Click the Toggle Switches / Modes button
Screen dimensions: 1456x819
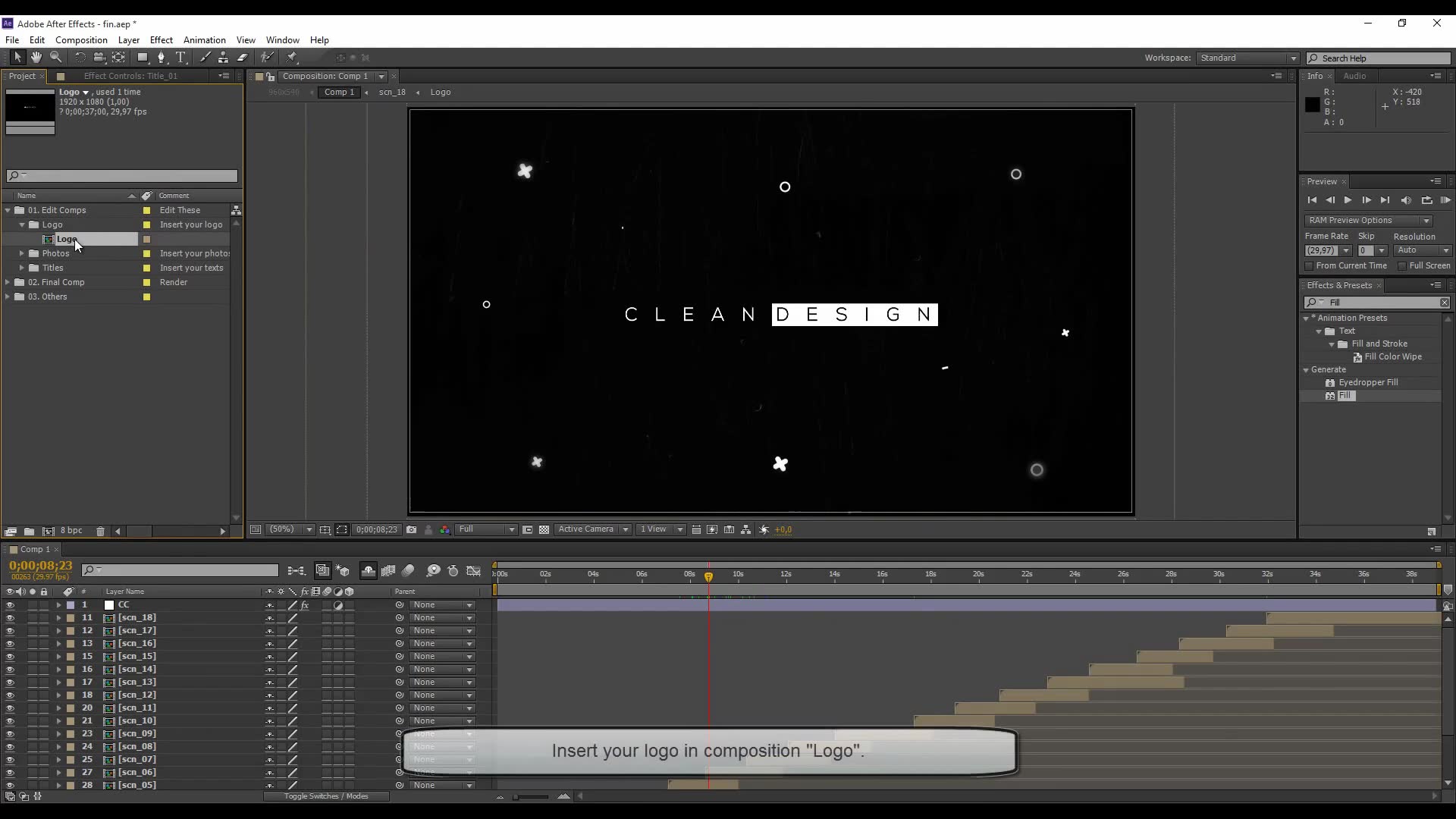click(x=326, y=796)
